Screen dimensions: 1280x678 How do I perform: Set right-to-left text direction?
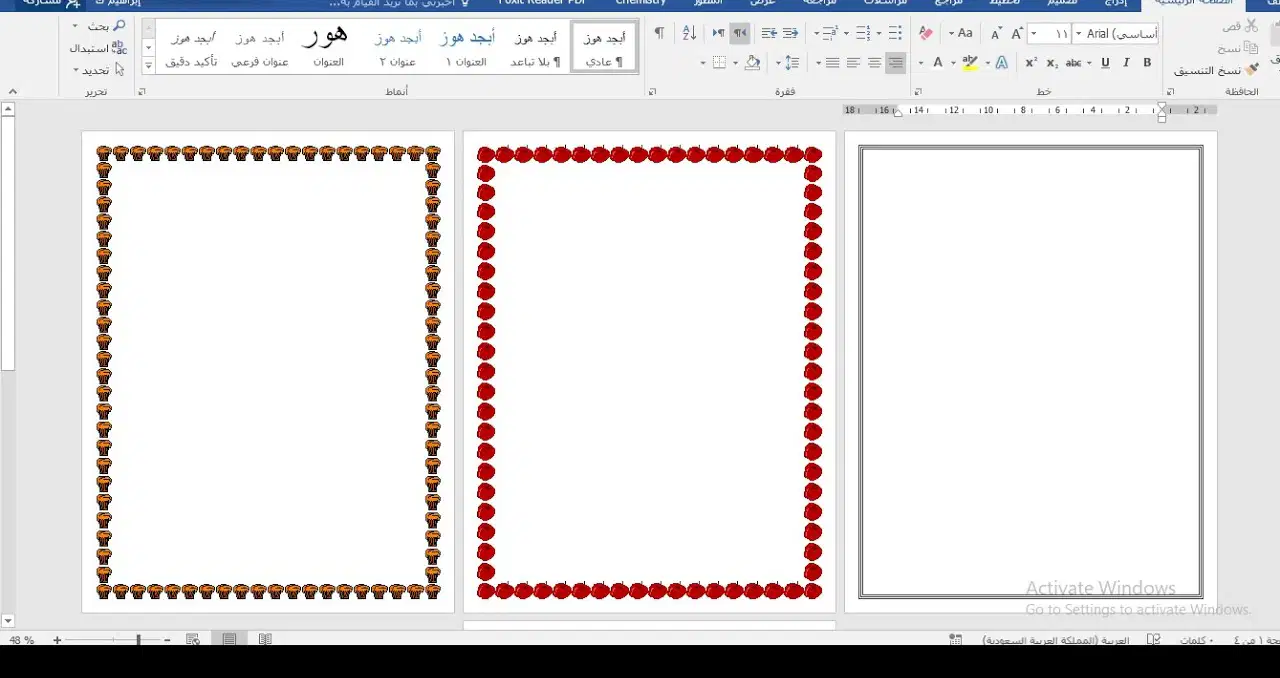pos(739,34)
